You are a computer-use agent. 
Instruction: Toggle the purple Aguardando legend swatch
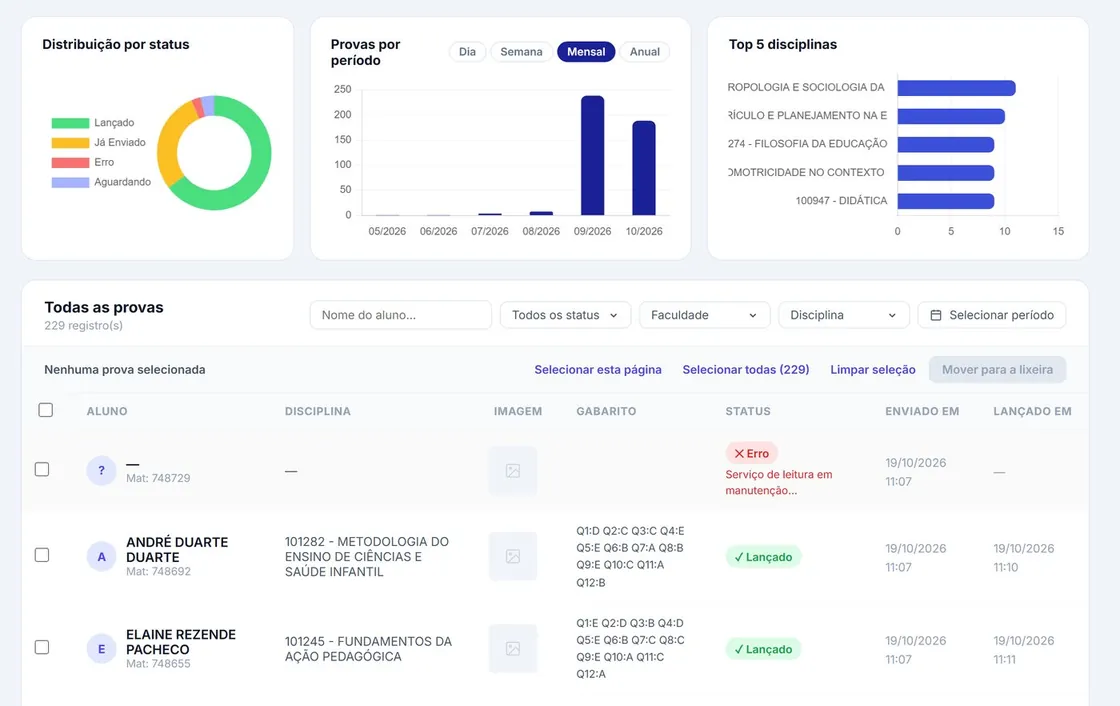click(x=70, y=182)
